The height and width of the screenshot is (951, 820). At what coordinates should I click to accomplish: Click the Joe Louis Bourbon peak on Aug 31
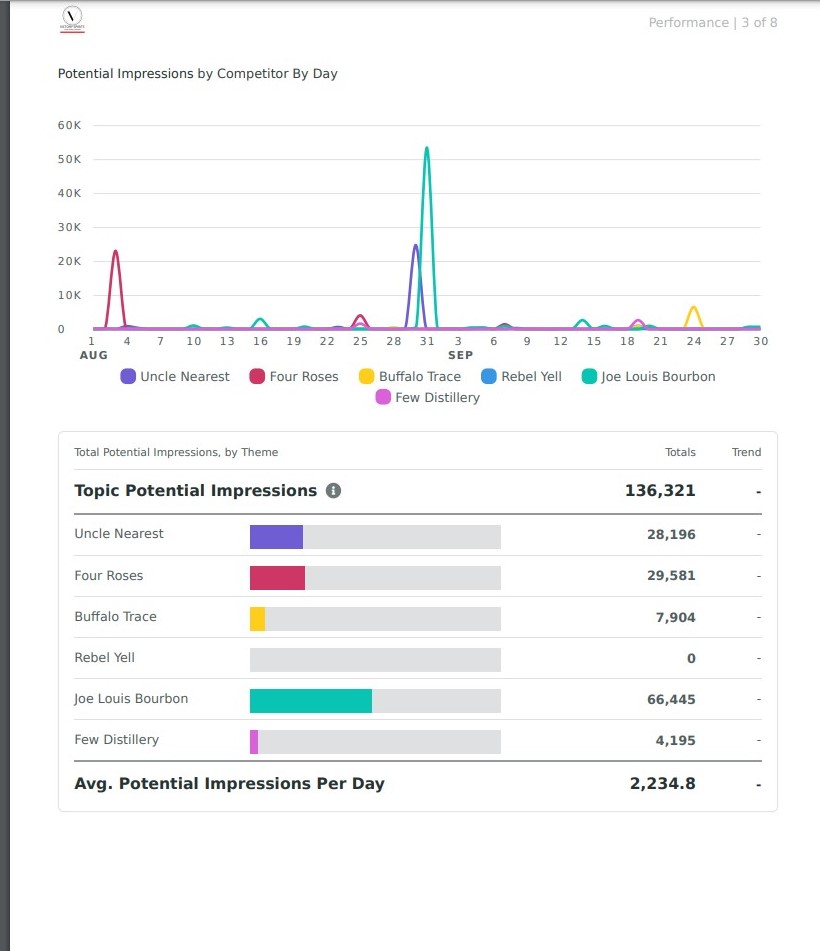coord(427,148)
